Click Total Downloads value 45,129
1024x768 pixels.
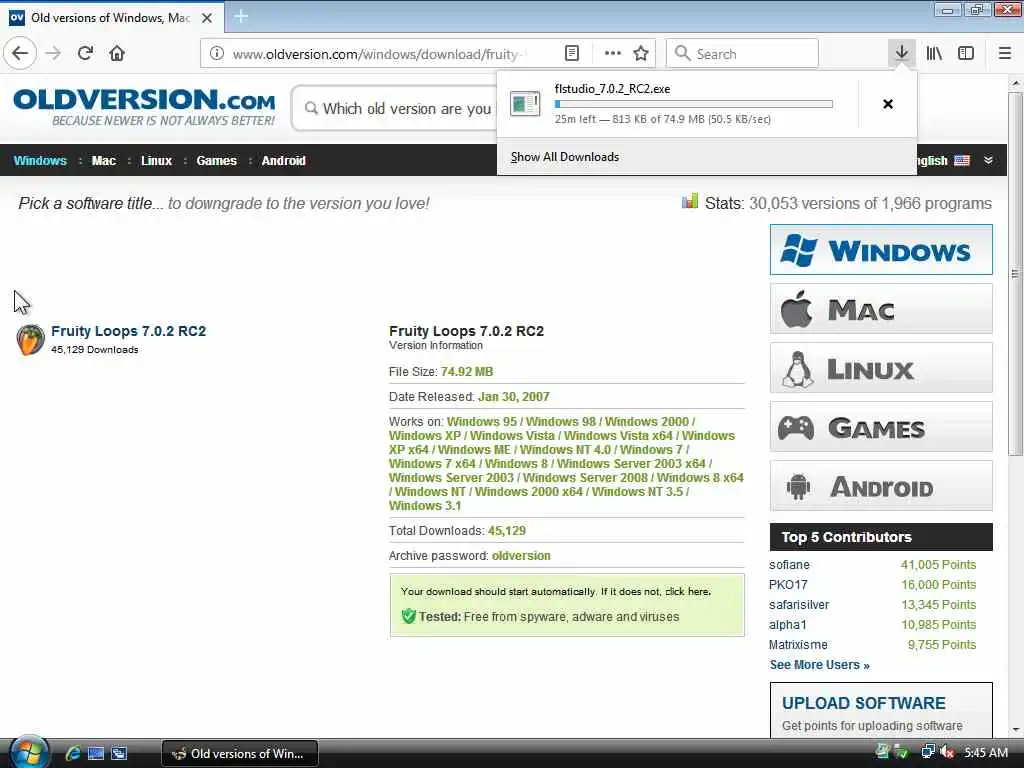[x=507, y=531]
